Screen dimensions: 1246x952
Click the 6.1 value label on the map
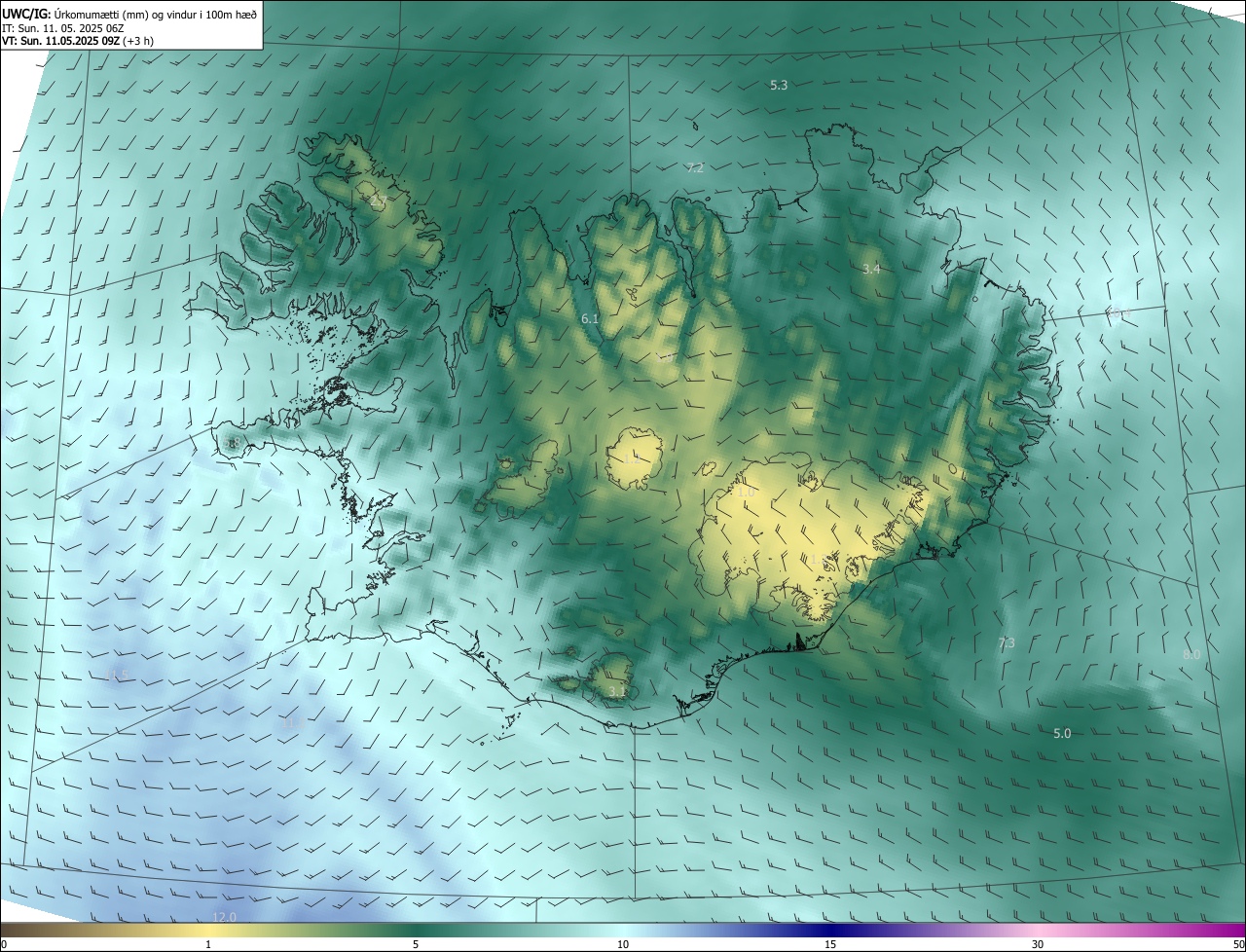point(590,319)
